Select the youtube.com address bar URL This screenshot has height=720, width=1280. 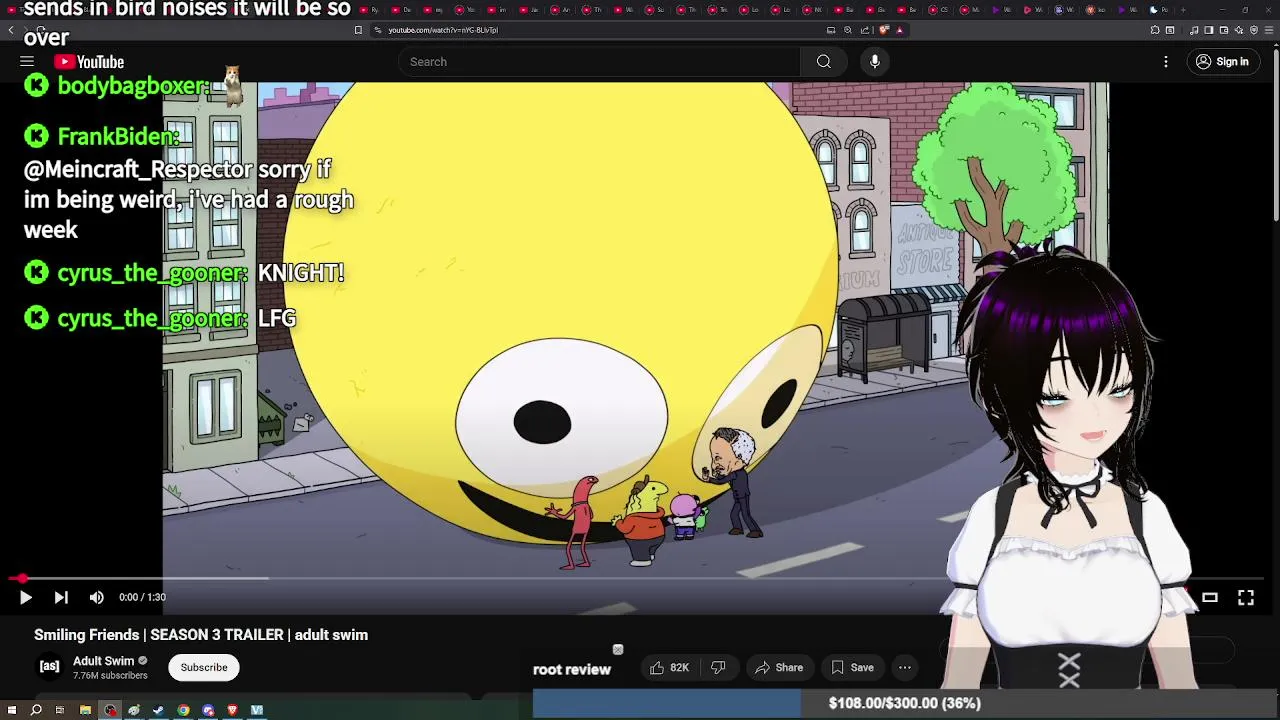pyautogui.click(x=443, y=30)
